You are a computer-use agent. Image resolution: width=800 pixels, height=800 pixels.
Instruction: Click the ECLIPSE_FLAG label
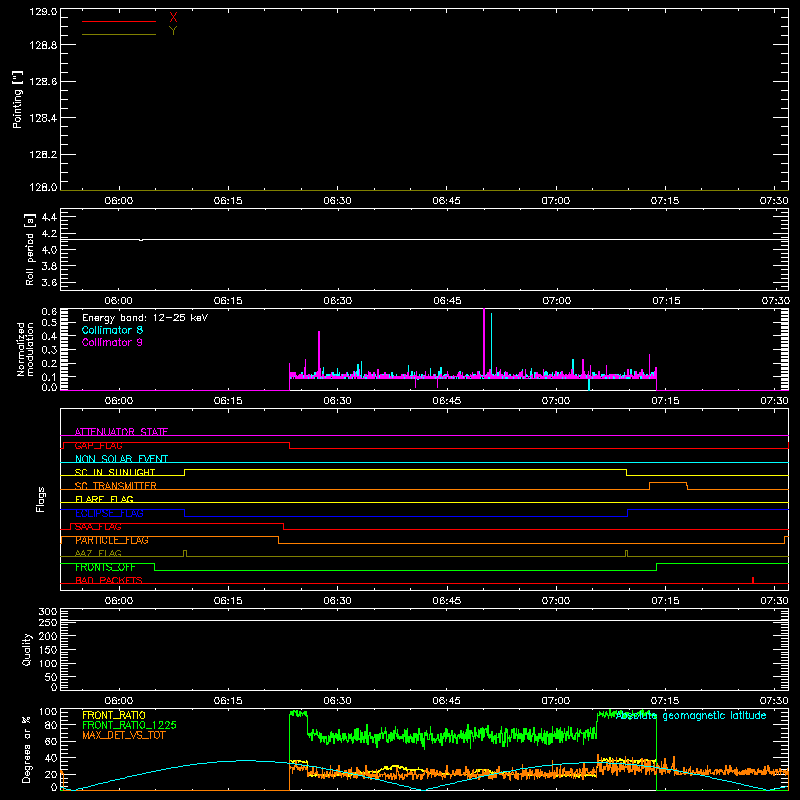pos(109,513)
